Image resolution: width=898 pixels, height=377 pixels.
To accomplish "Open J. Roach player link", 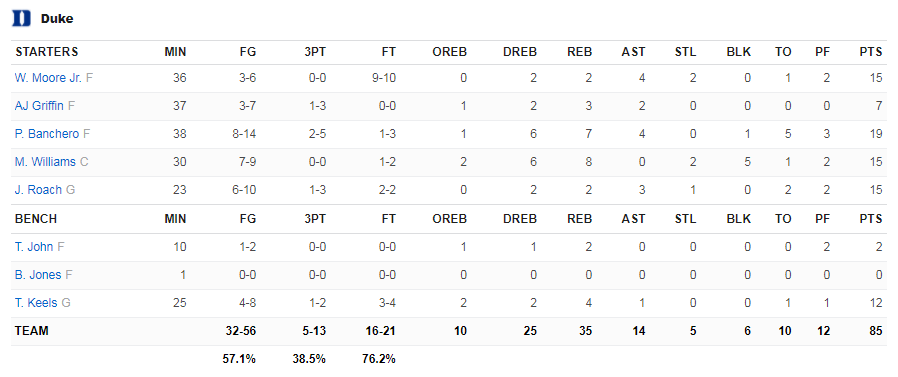I will pyautogui.click(x=38, y=190).
